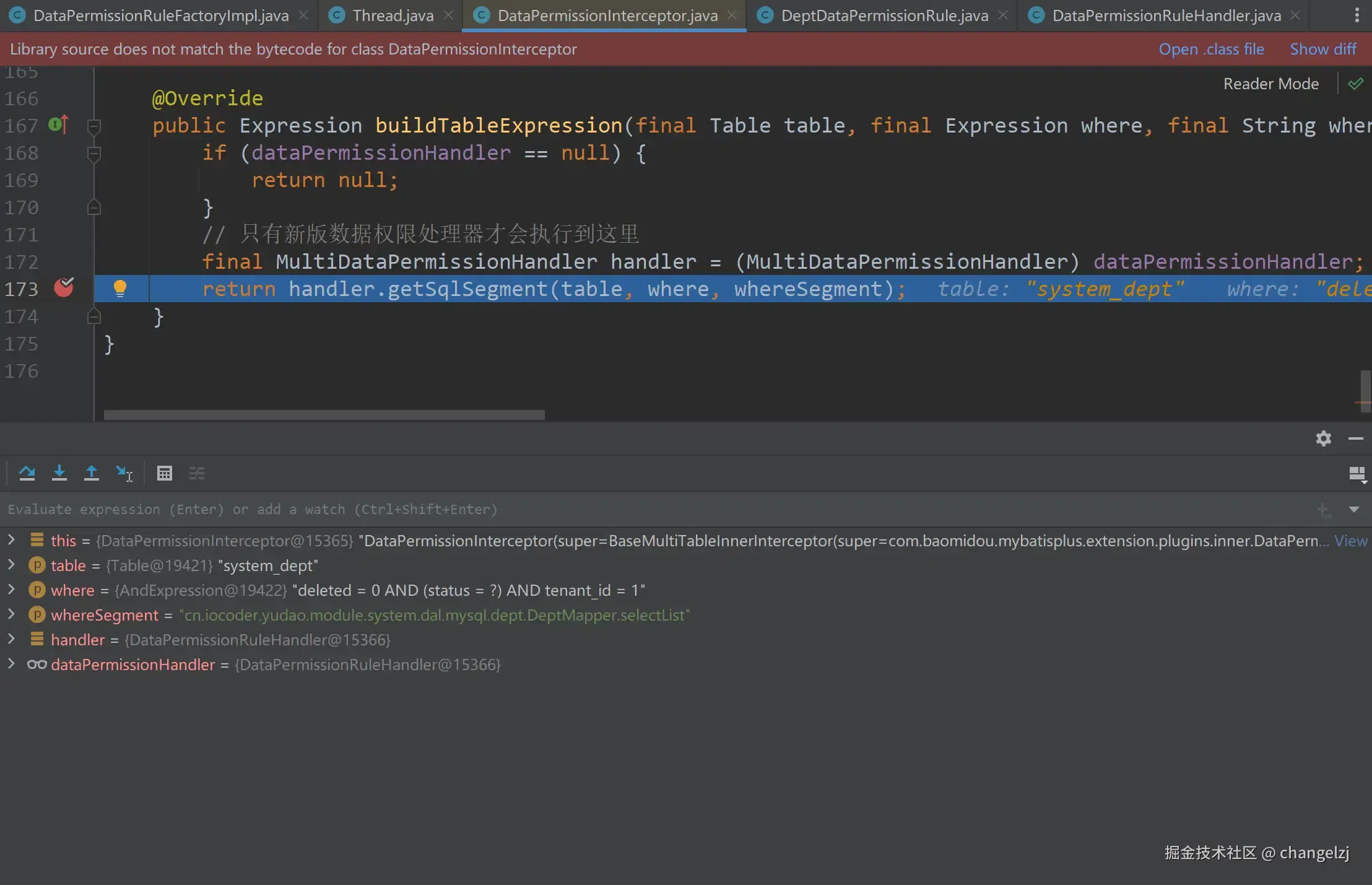Click the Step Over debugger icon
This screenshot has height=885, width=1372.
27,473
